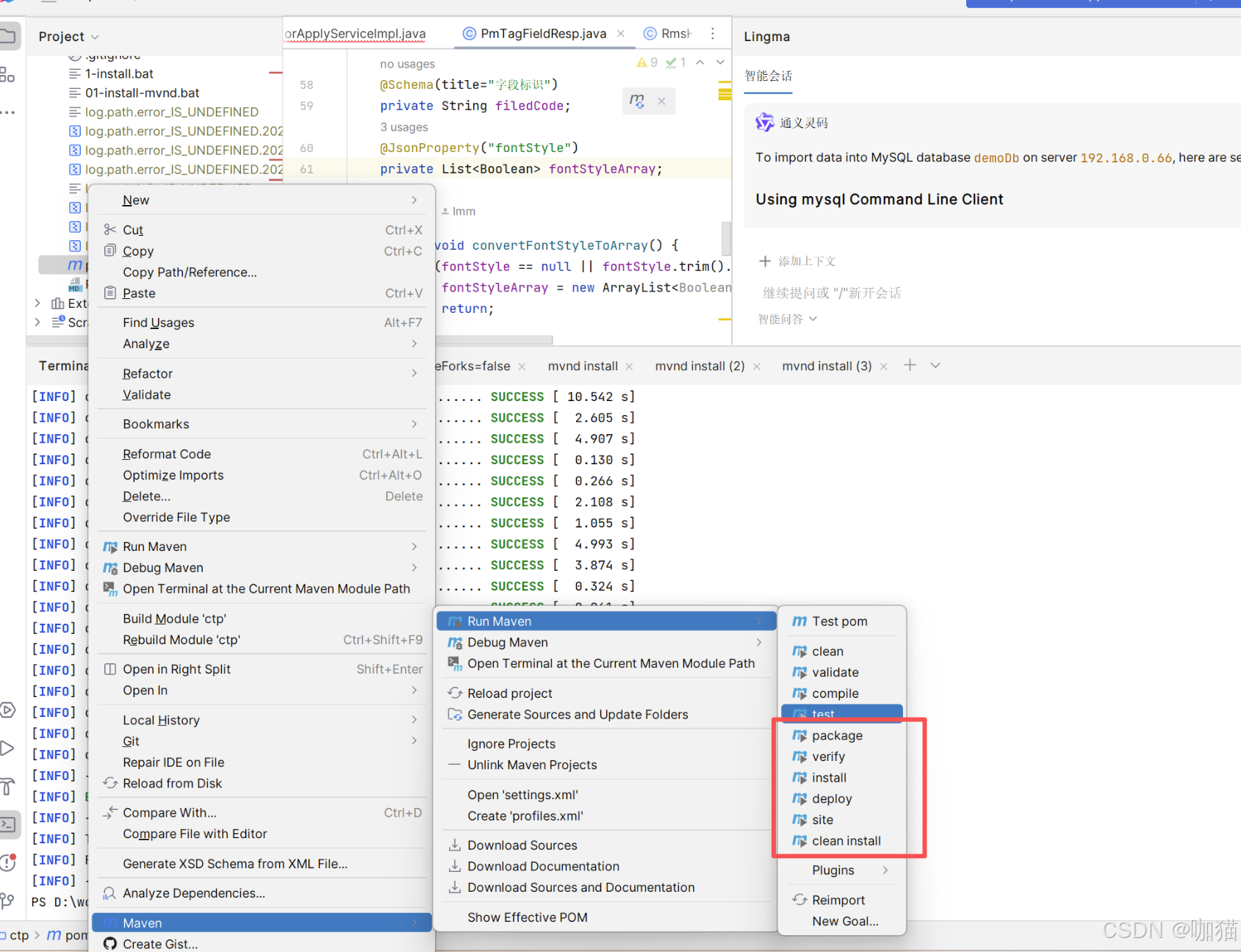Close the mvnd install (3) terminal tab

click(x=884, y=367)
